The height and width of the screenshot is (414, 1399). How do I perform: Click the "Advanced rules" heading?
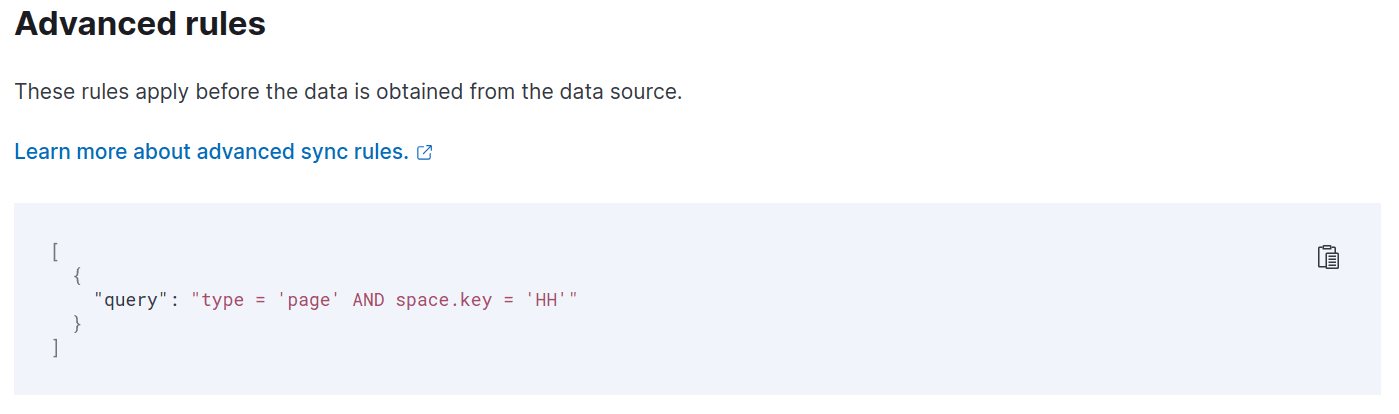[x=140, y=25]
